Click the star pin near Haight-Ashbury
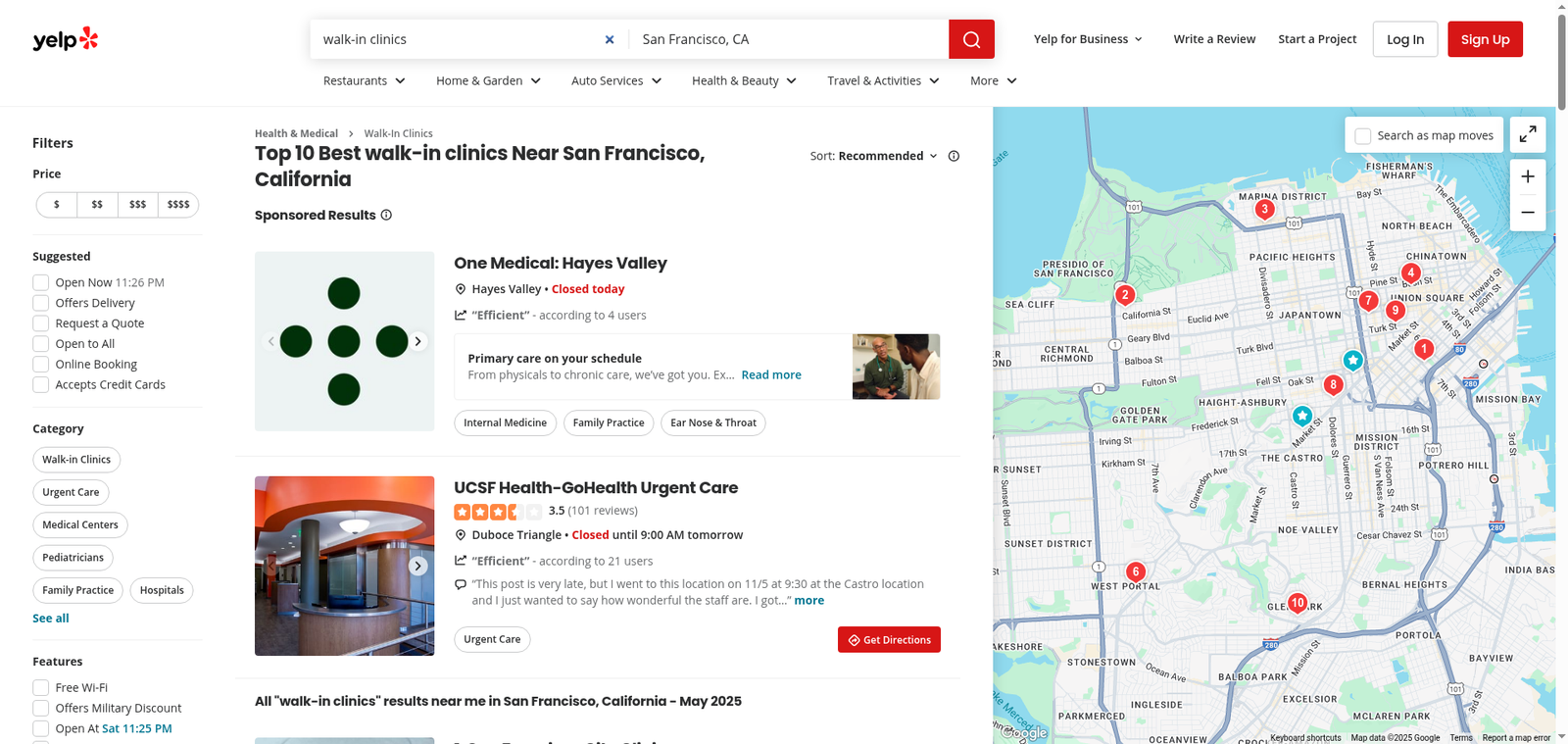The width and height of the screenshot is (1568, 744). click(1302, 416)
